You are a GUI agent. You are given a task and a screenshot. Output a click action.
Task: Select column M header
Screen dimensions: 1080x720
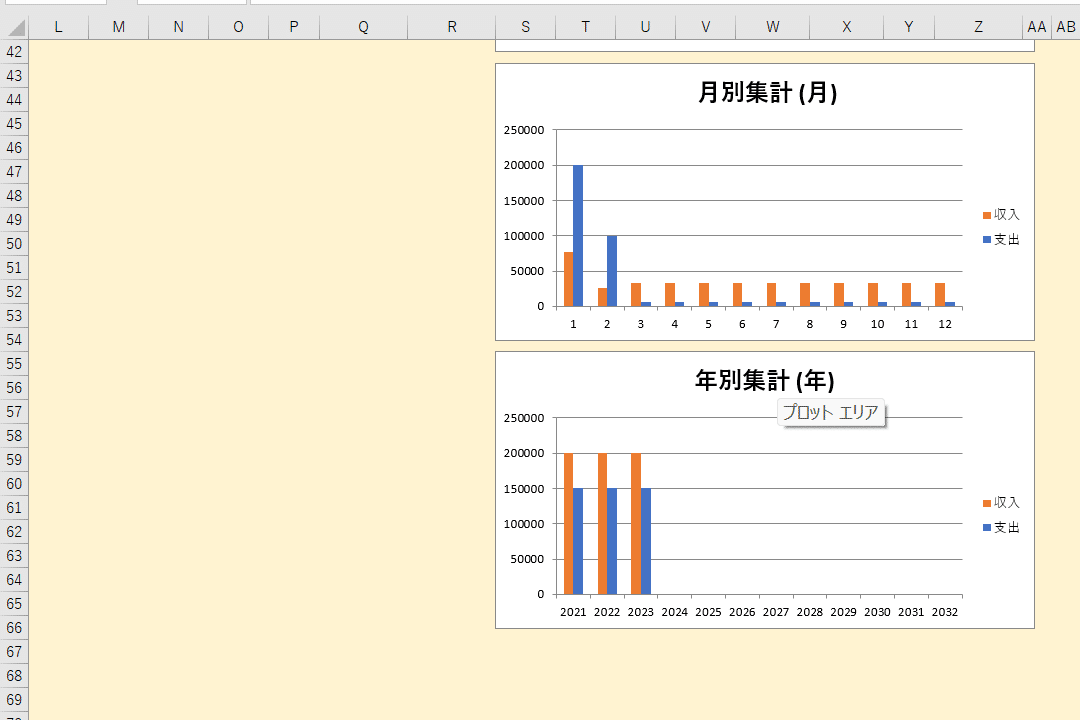tap(118, 27)
